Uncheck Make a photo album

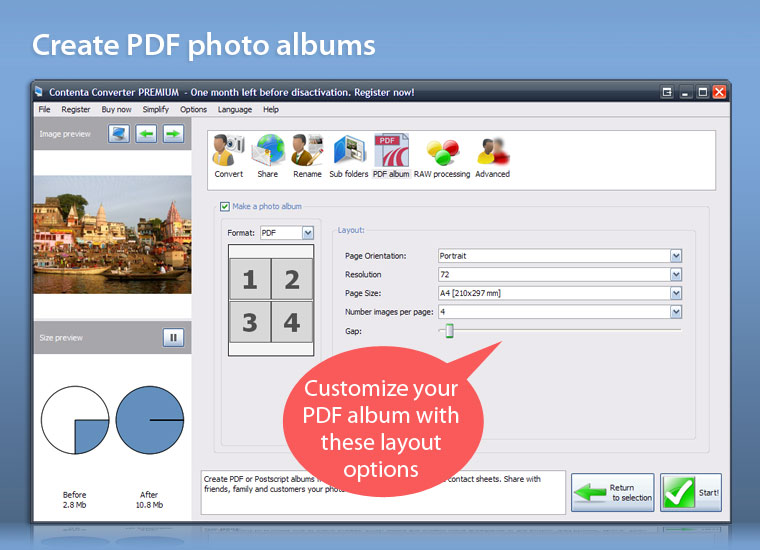point(225,206)
